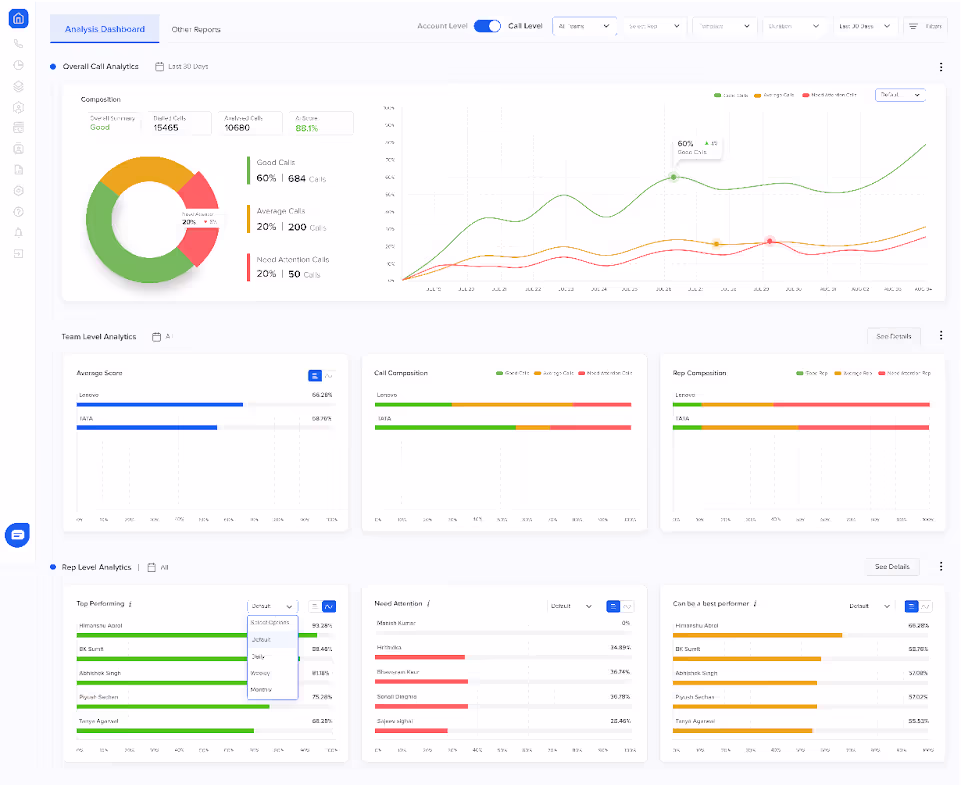Open the Last 30 Days dropdown
961x785 pixels.
point(864,26)
